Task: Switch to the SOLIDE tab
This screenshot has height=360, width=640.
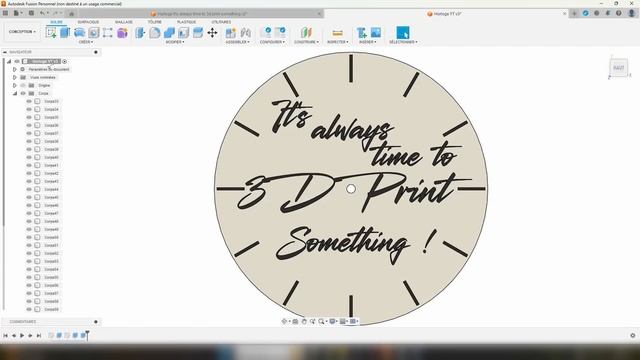Action: pos(56,22)
